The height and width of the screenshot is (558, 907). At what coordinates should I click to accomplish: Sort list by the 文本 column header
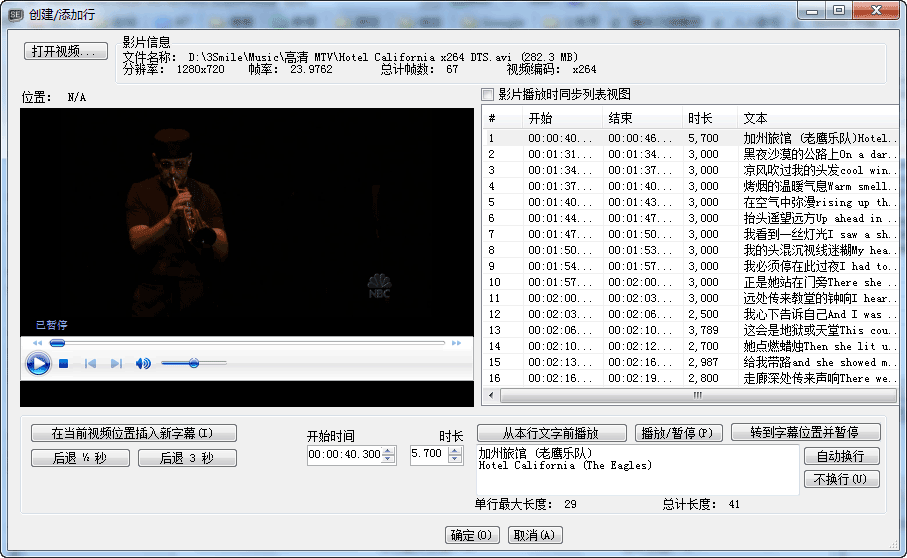(x=818, y=119)
